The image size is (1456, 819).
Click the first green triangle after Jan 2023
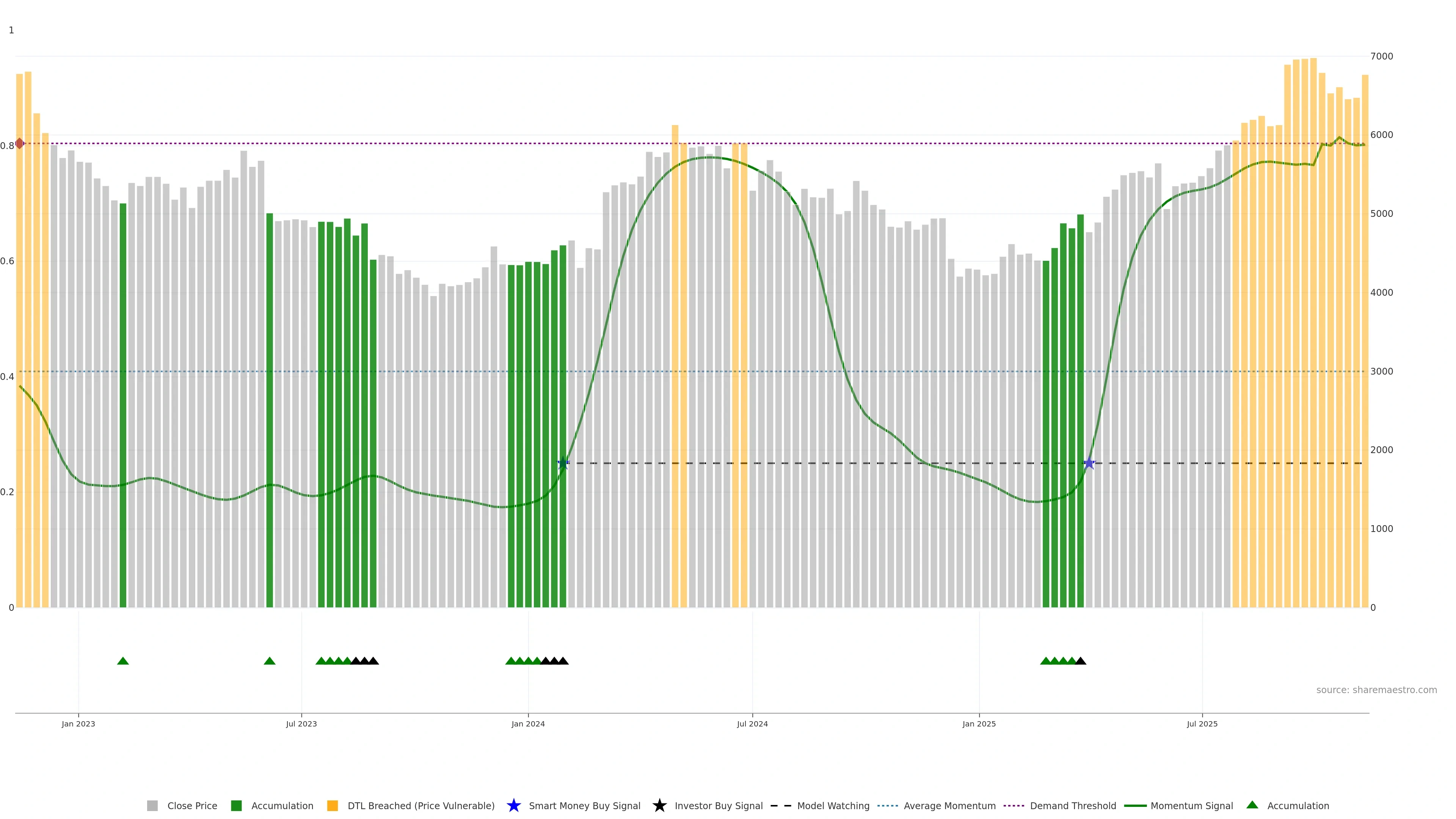[122, 661]
